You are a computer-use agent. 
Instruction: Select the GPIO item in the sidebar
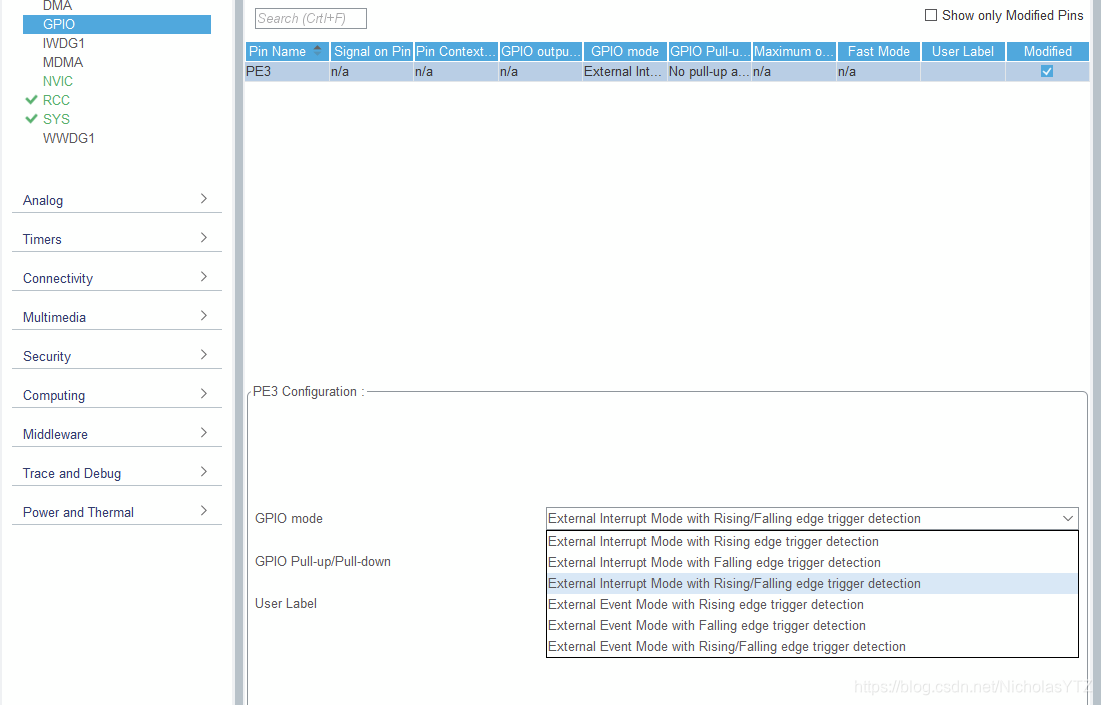coord(117,24)
